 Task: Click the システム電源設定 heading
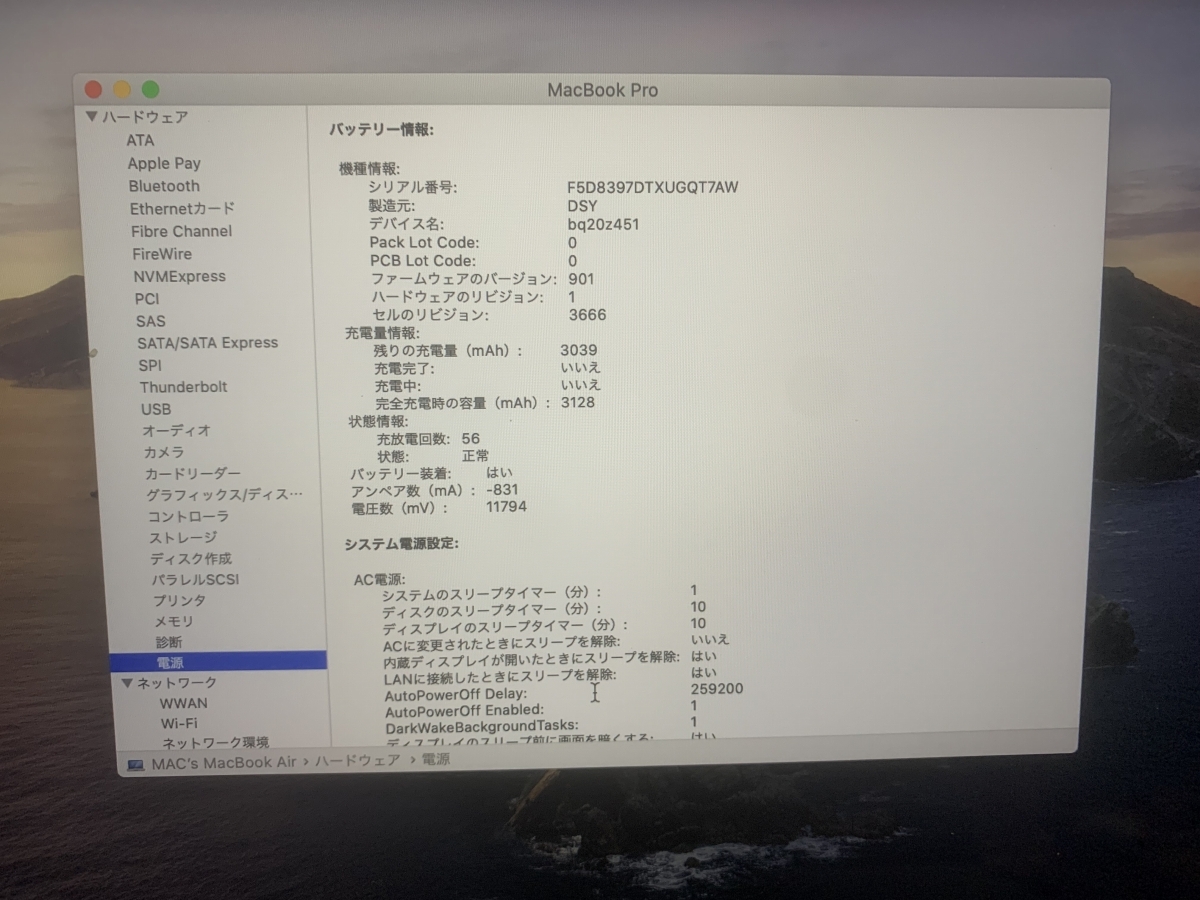[402, 543]
